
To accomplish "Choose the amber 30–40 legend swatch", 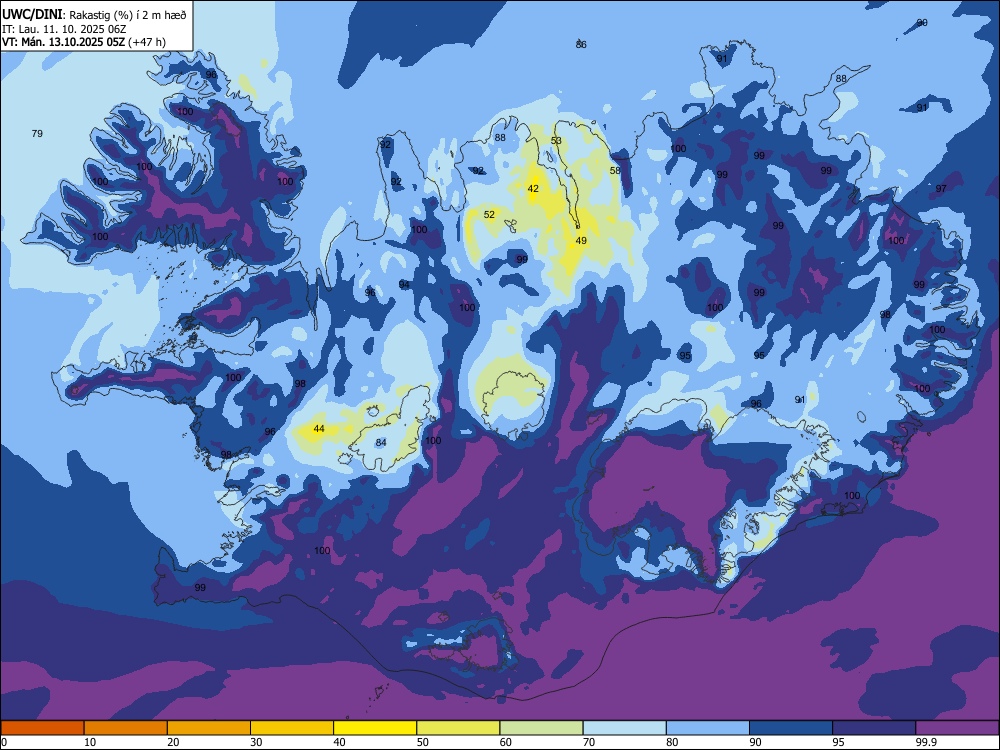I will [292, 728].
